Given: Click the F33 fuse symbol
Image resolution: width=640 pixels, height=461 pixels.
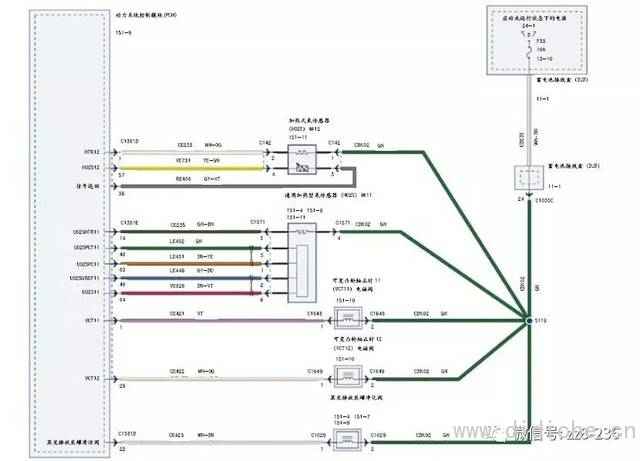Looking at the screenshot, I should (x=526, y=52).
